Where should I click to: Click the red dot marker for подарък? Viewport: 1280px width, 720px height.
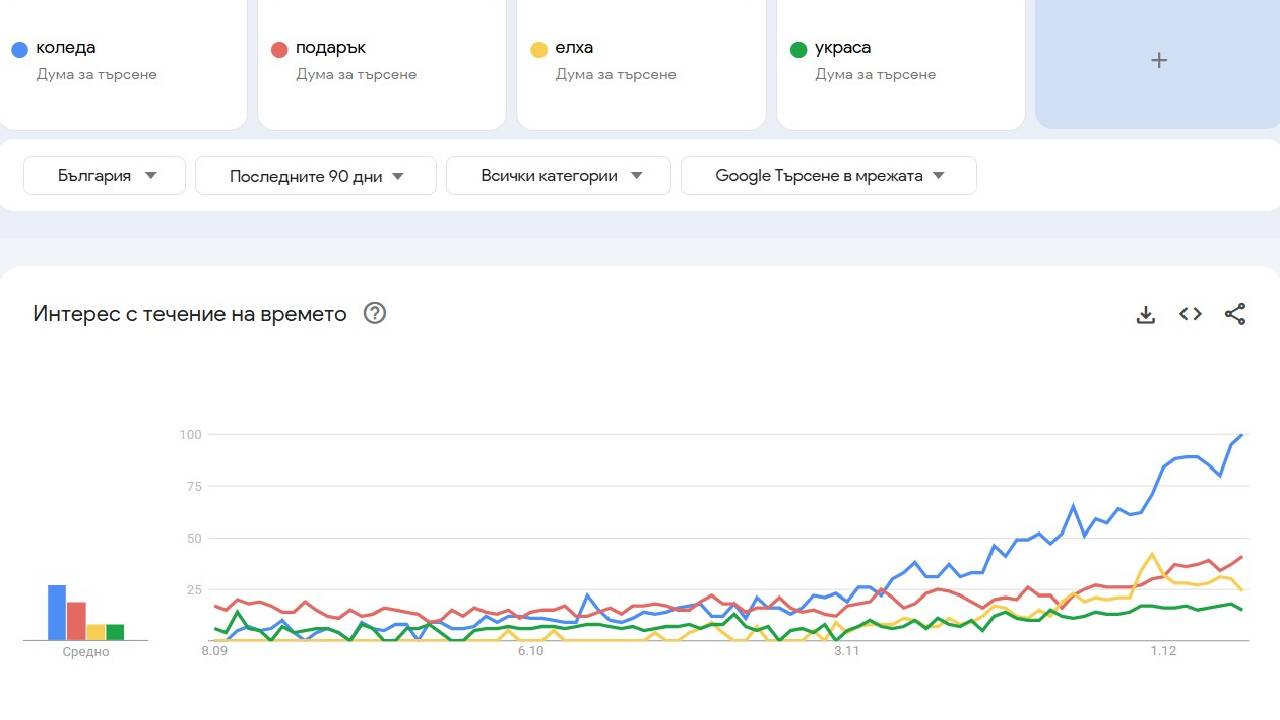pyautogui.click(x=278, y=48)
